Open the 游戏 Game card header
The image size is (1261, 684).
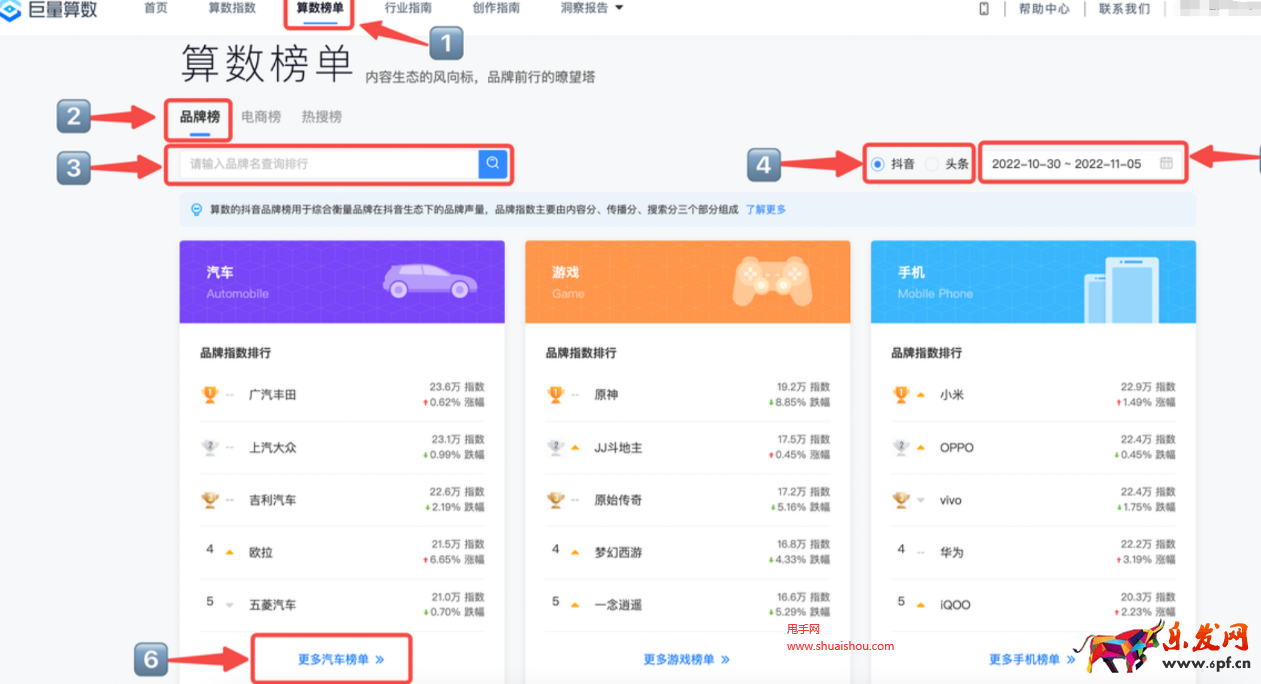(688, 282)
